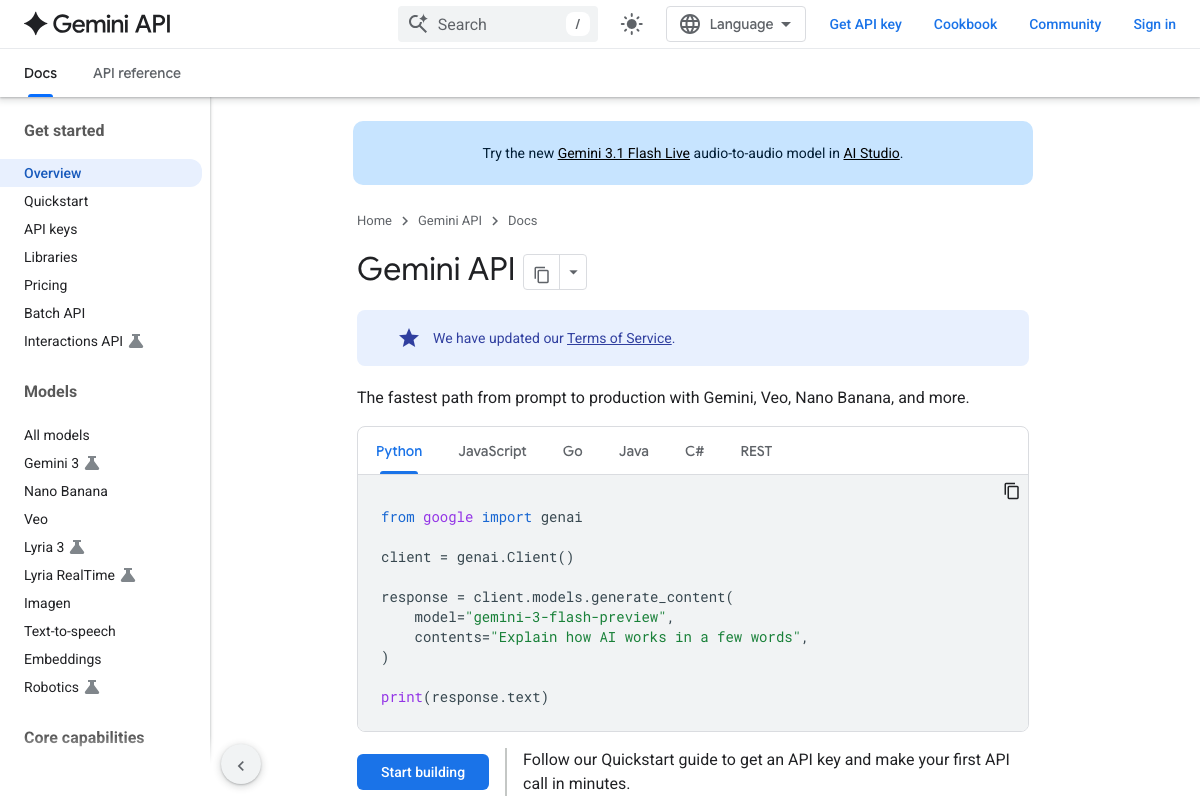Open the Language dropdown

point(736,23)
